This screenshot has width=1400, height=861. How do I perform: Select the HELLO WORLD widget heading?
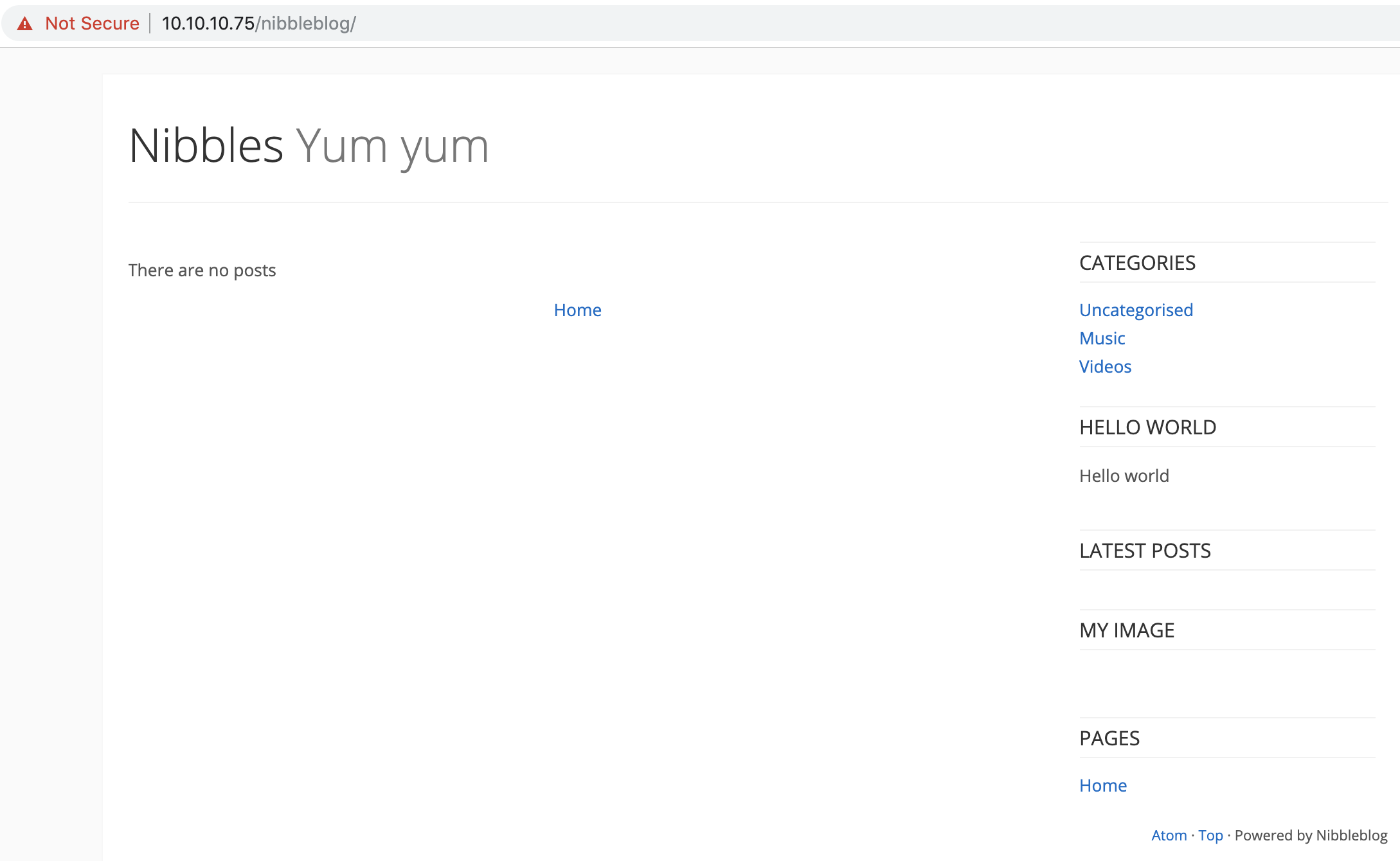pos(1147,427)
